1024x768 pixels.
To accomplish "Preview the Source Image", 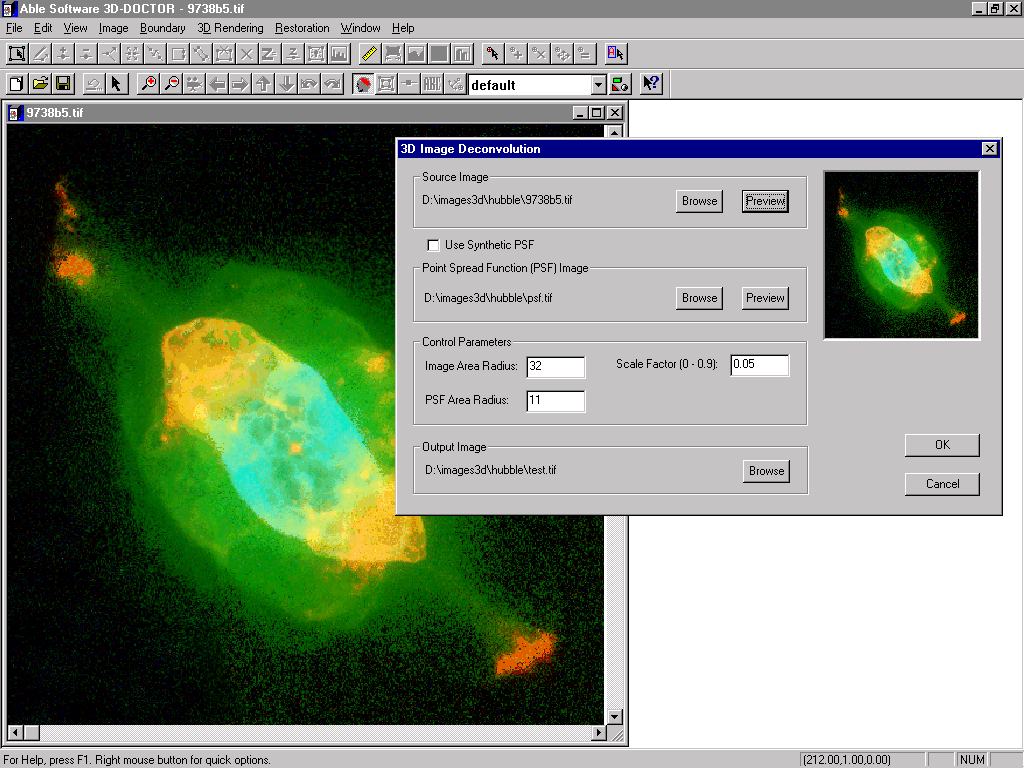I will click(765, 201).
